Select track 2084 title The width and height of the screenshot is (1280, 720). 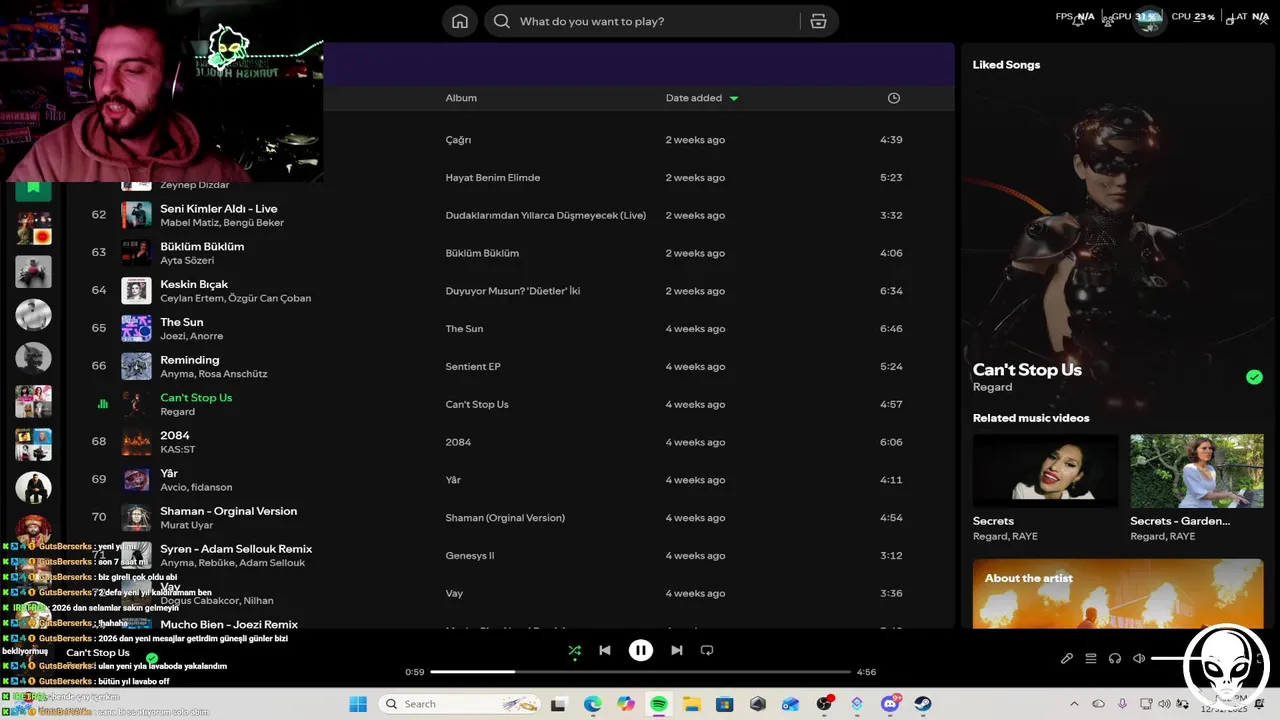point(175,435)
